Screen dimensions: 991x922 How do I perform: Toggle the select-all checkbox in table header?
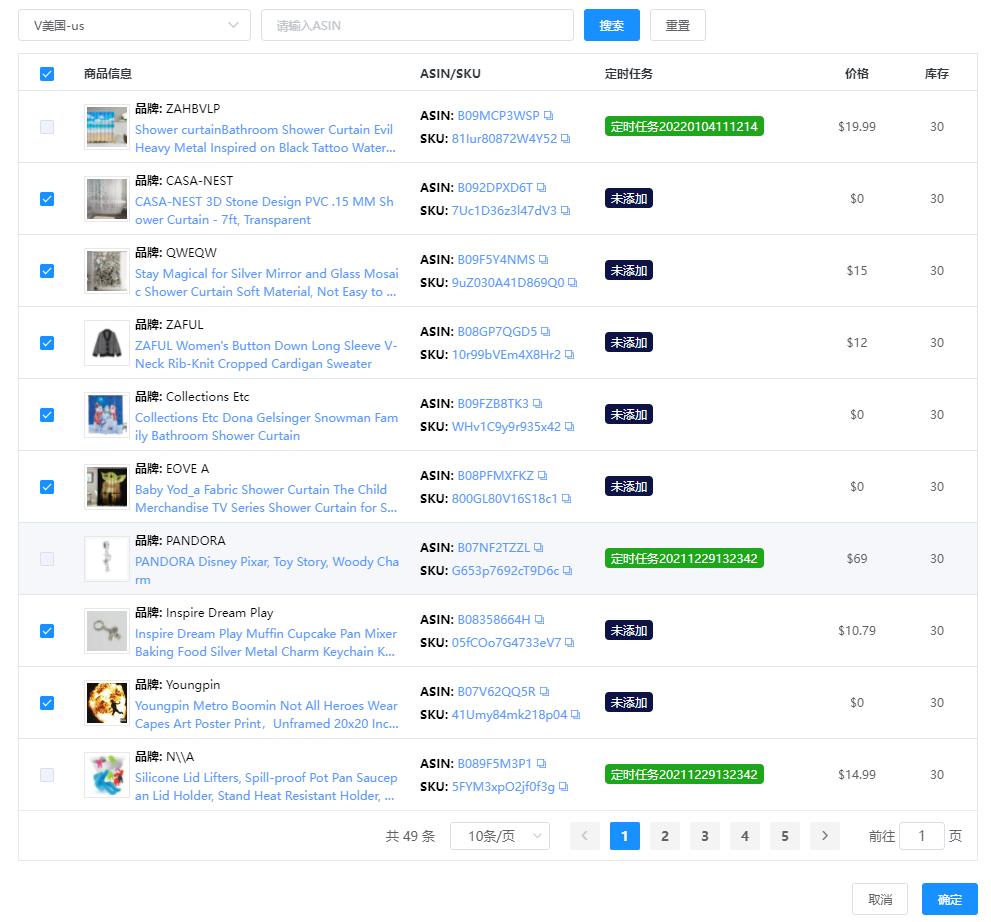coord(47,73)
